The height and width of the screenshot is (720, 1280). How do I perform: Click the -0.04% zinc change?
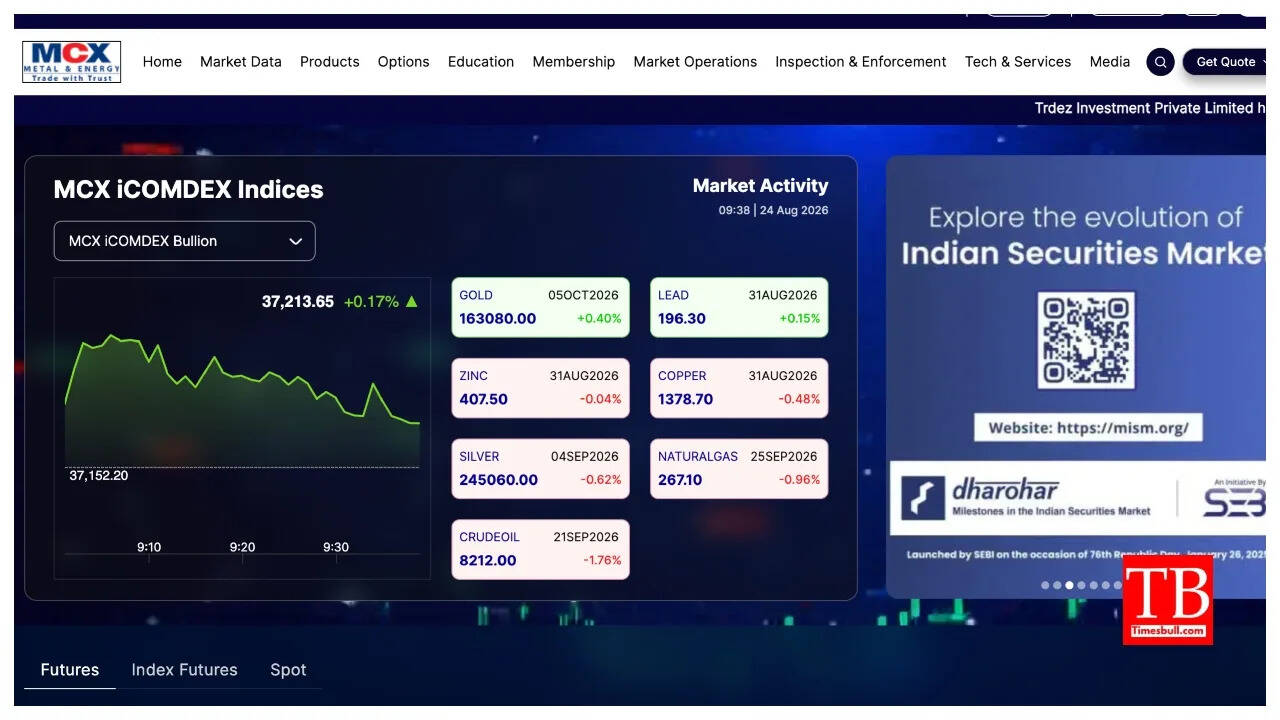point(601,399)
